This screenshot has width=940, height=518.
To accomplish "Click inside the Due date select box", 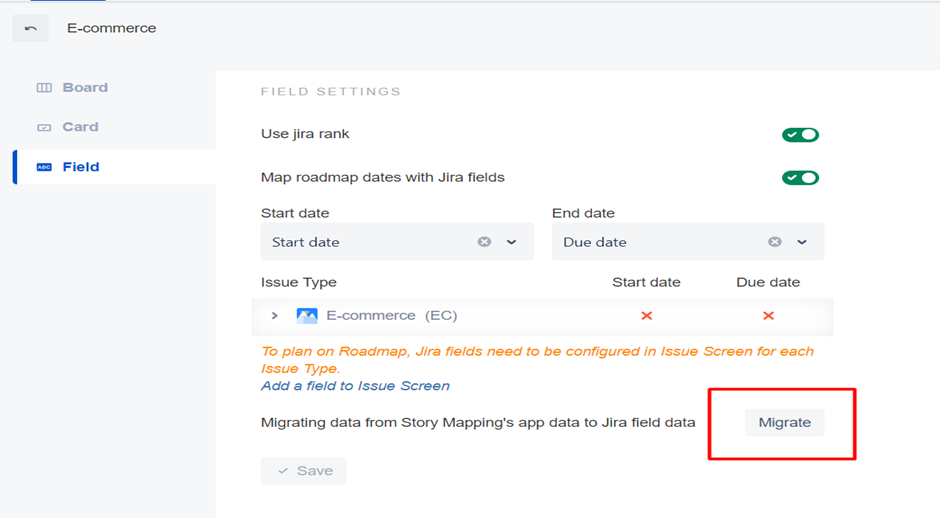I will click(x=650, y=242).
